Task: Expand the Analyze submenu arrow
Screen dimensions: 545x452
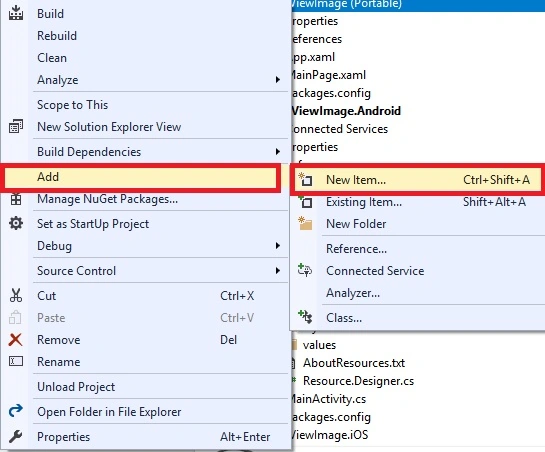Action: point(277,80)
